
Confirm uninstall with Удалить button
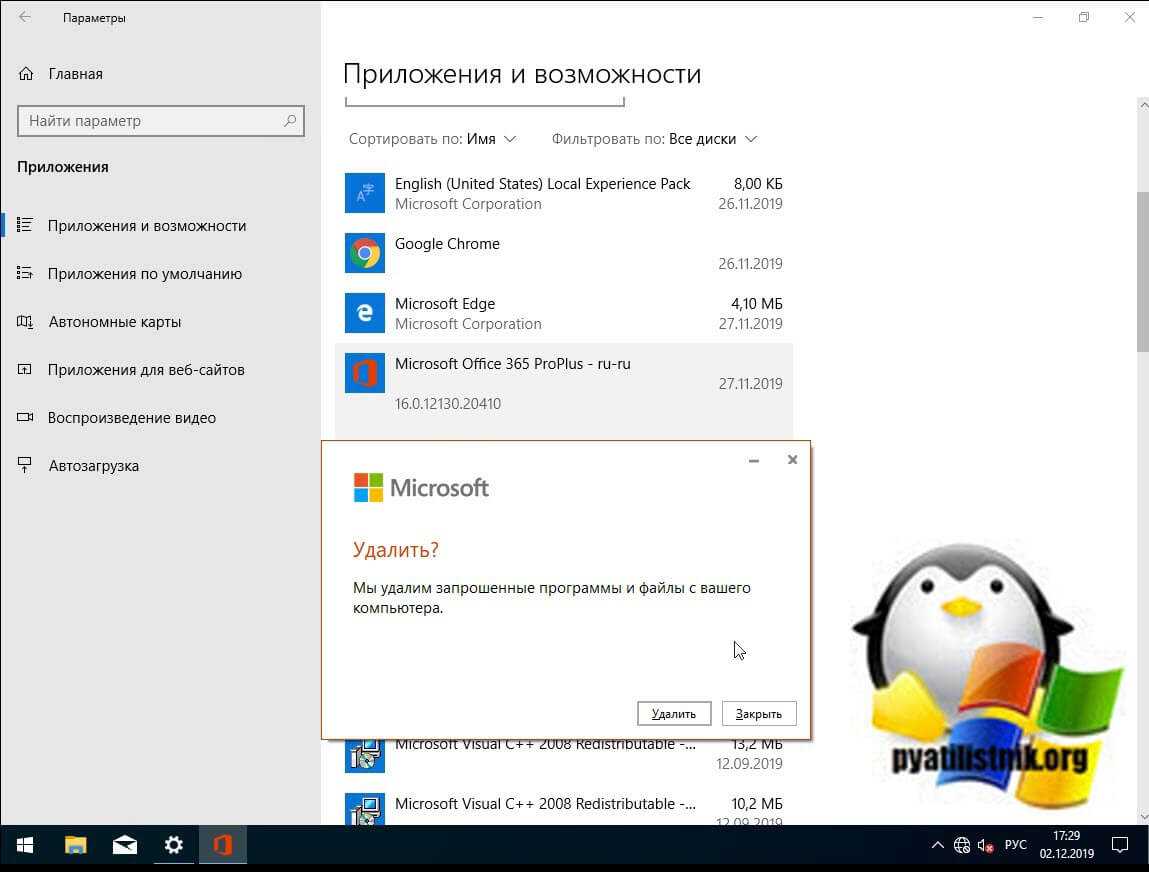point(673,713)
